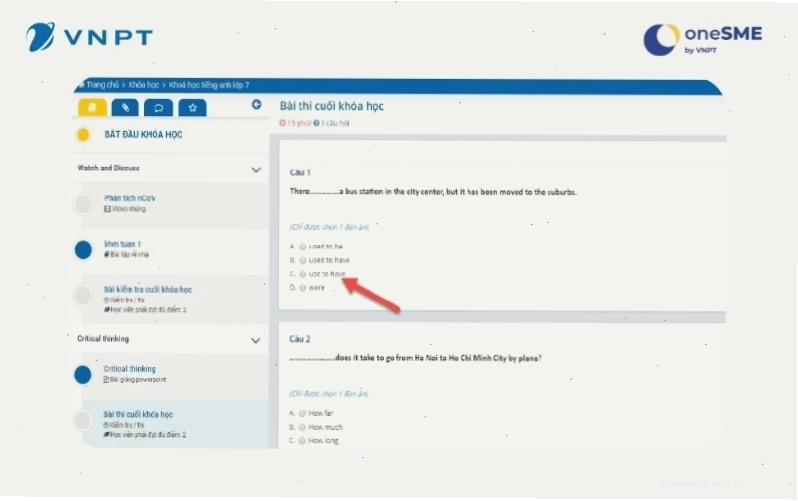798x501 pixels.
Task: Click blue status circle beside btvn tuan 1
Action: [83, 249]
